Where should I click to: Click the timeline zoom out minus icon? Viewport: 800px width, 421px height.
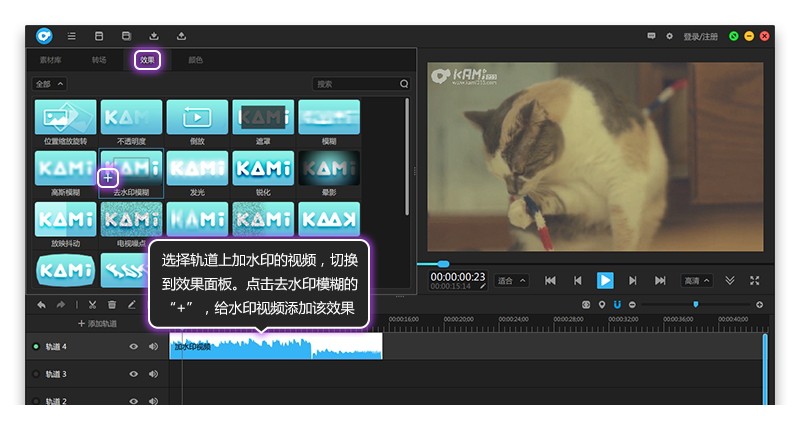632,305
